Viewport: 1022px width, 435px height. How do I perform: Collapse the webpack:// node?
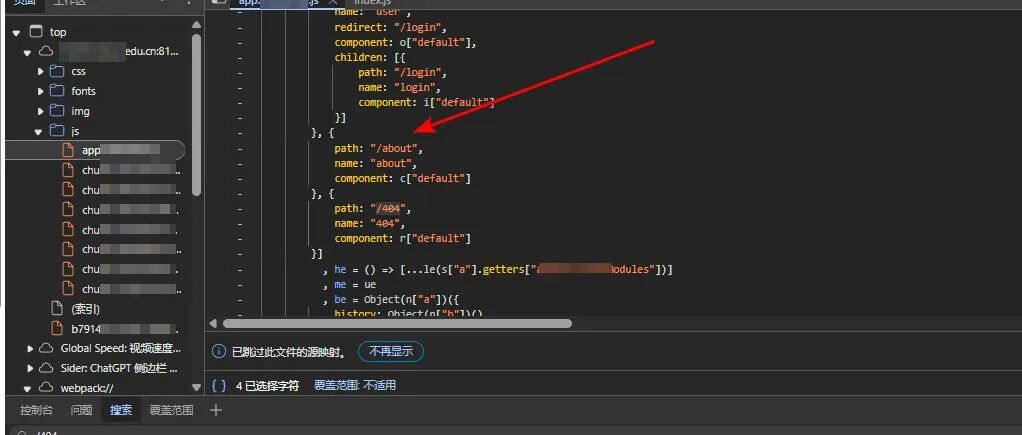pyautogui.click(x=27, y=389)
